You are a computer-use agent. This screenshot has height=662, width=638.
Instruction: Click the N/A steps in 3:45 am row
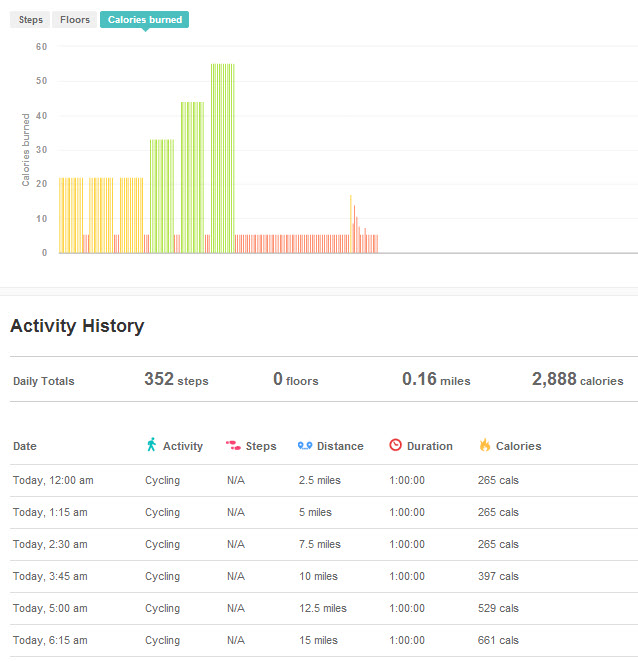click(236, 577)
